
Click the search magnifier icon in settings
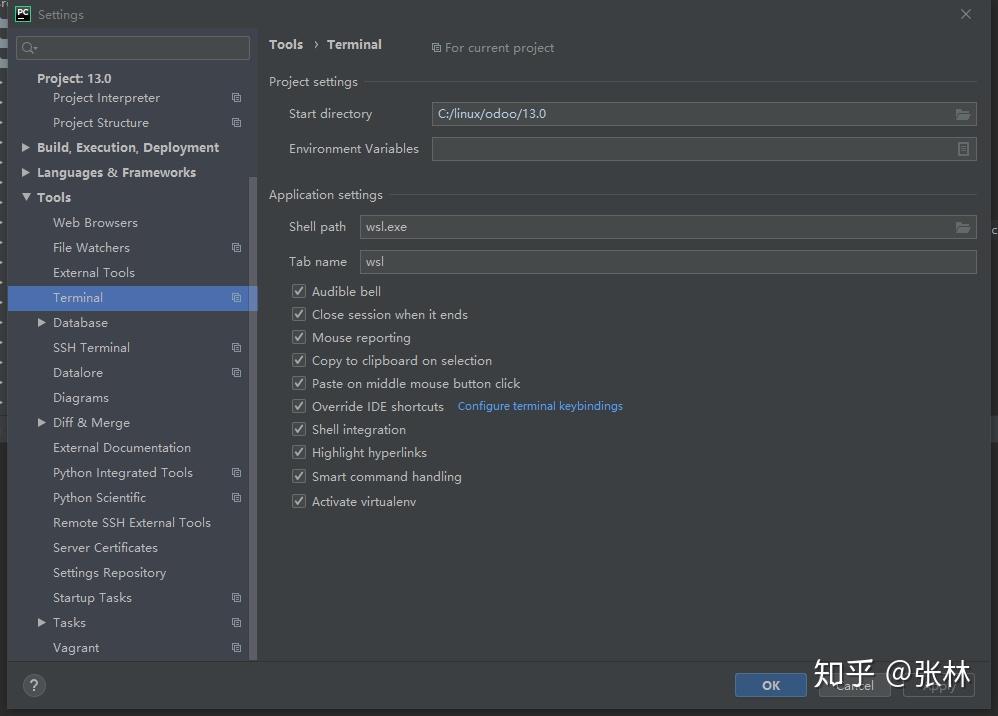click(29, 48)
